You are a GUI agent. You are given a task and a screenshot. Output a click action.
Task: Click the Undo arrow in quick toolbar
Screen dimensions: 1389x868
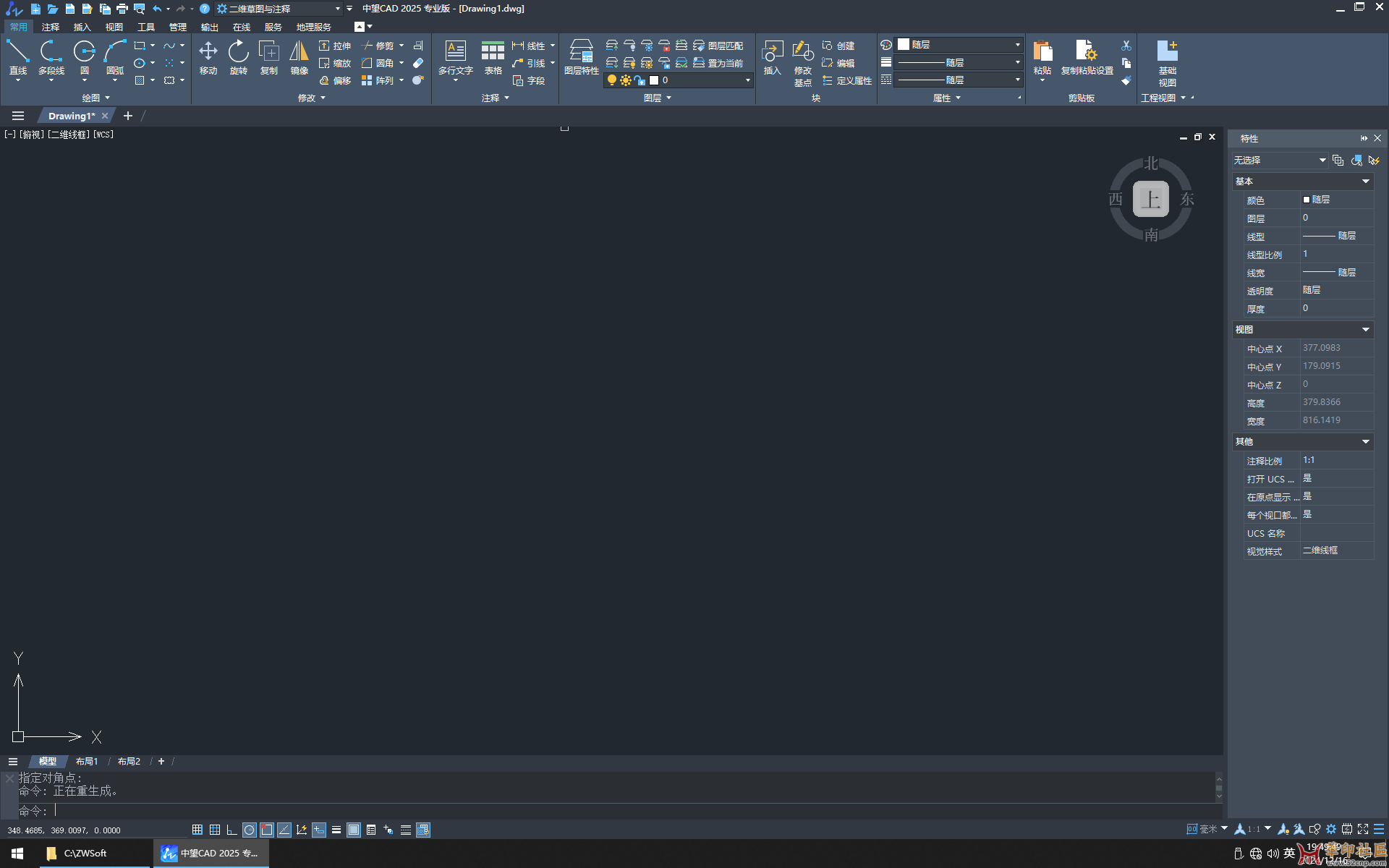pyautogui.click(x=156, y=9)
